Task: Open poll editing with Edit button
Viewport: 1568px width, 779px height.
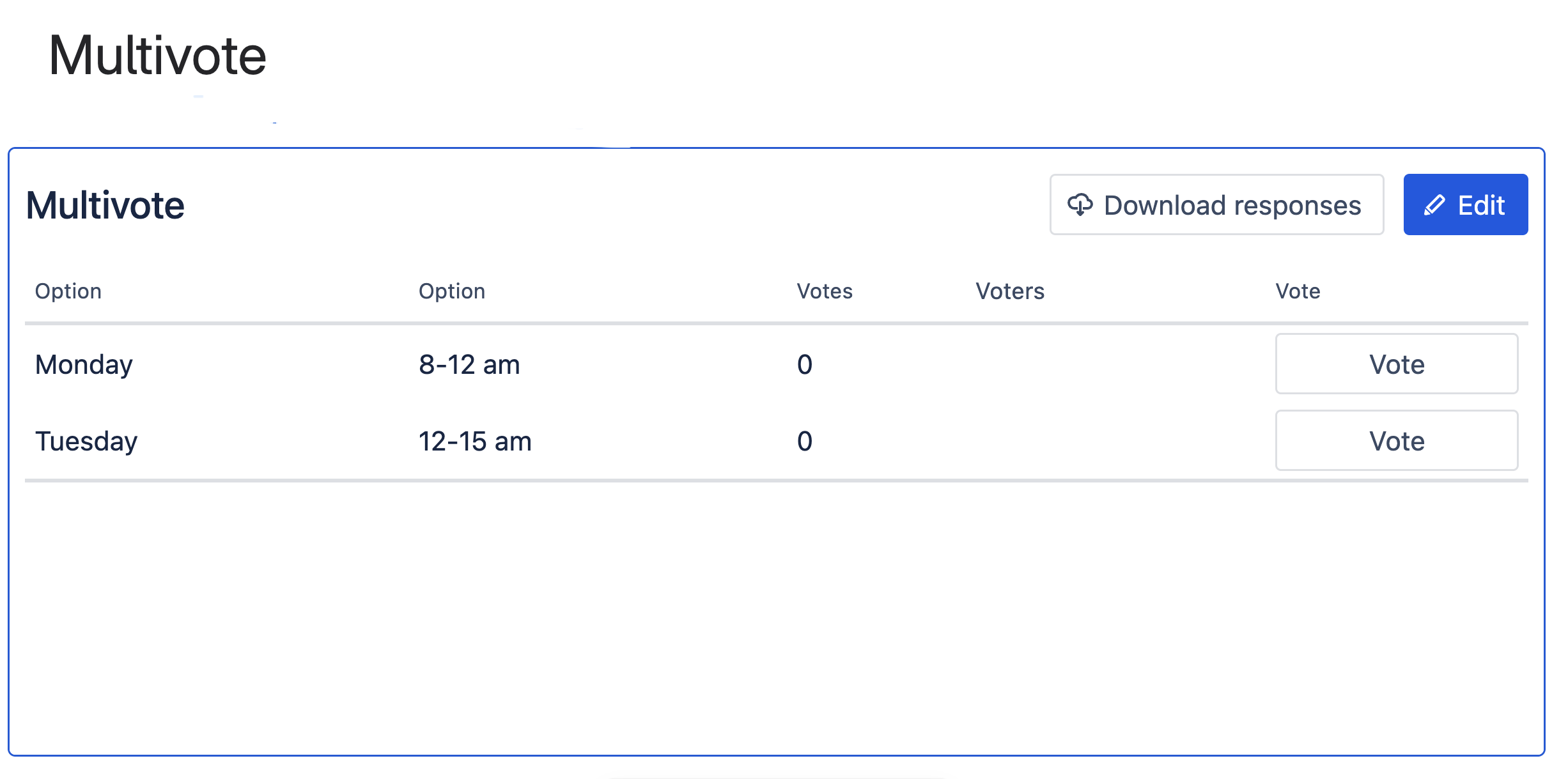Action: pos(1465,205)
